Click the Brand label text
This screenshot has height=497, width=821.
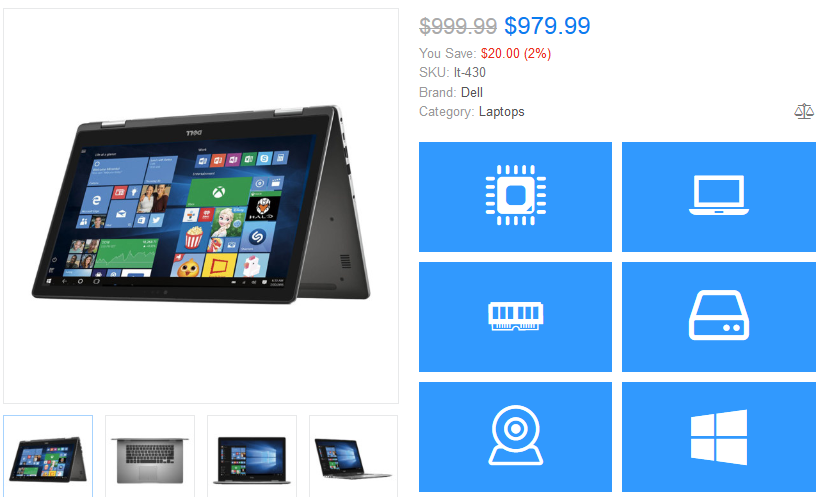[438, 93]
